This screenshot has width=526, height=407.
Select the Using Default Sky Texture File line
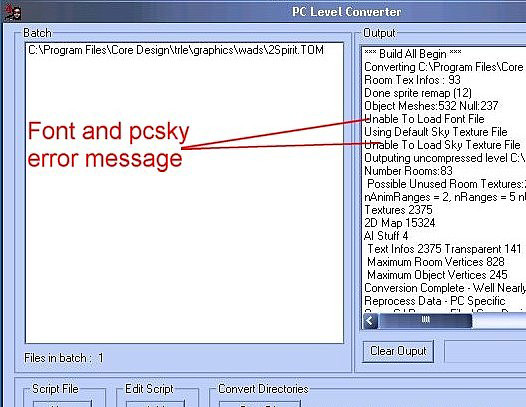click(x=436, y=132)
